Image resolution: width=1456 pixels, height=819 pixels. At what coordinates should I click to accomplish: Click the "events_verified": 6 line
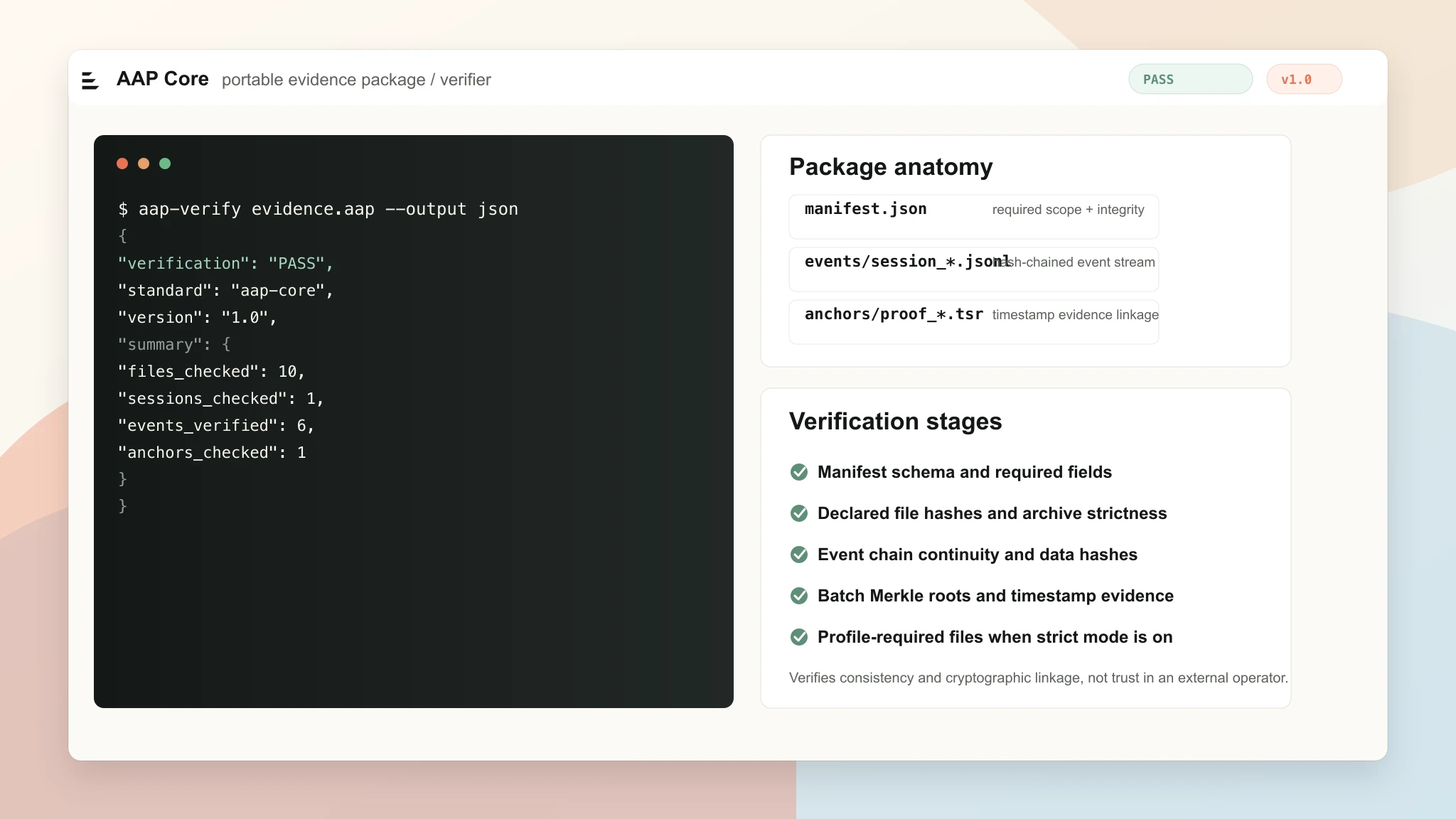(216, 425)
